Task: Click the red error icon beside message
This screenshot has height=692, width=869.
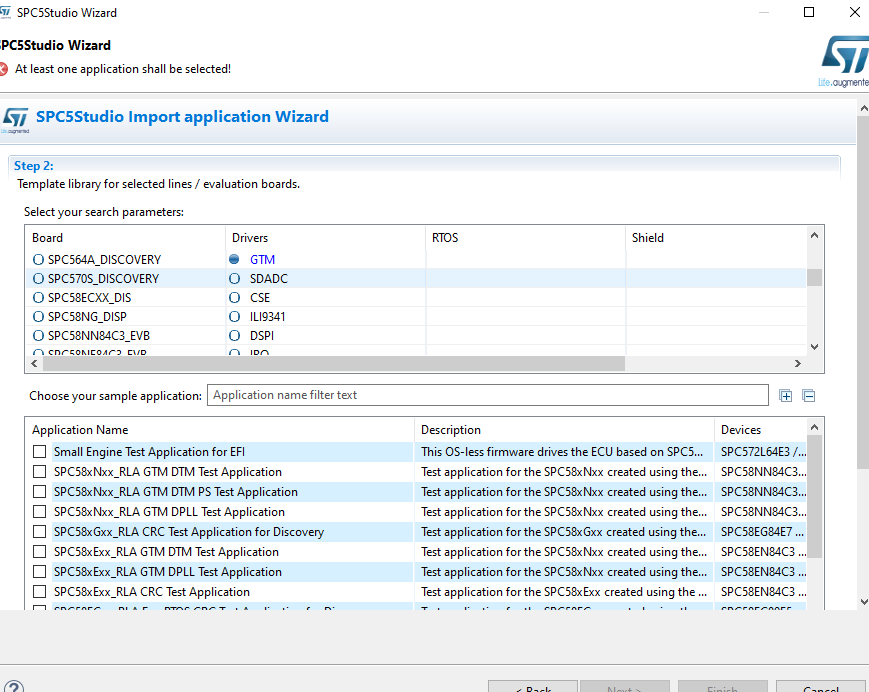Action: point(3,69)
